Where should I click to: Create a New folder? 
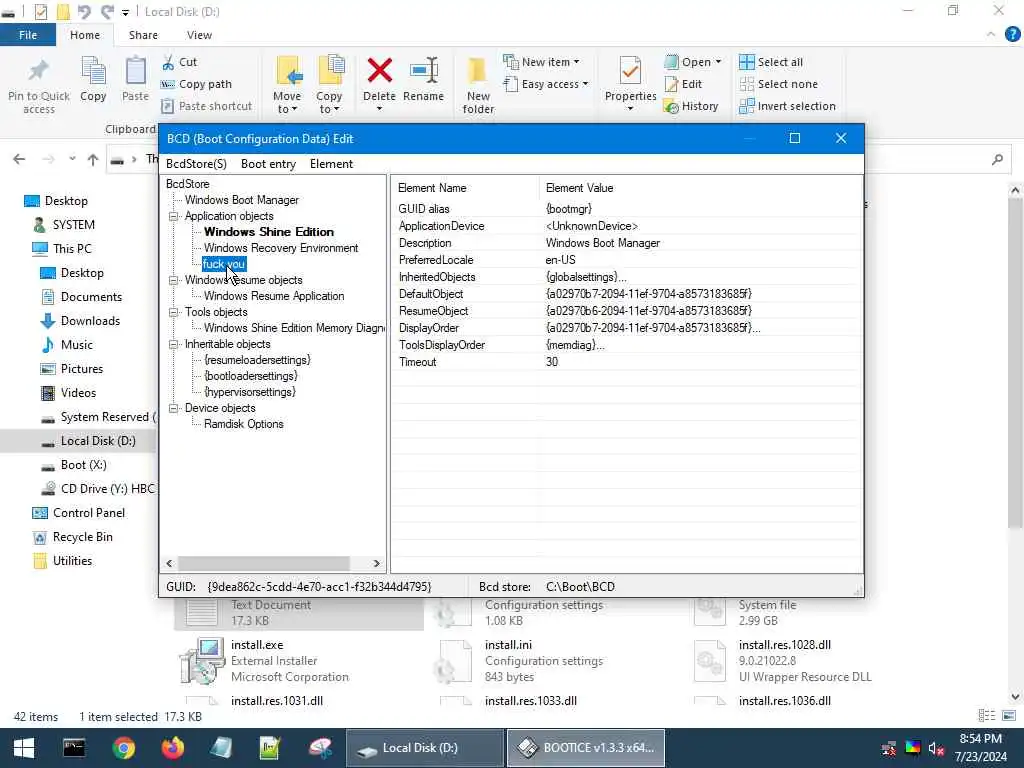(478, 85)
